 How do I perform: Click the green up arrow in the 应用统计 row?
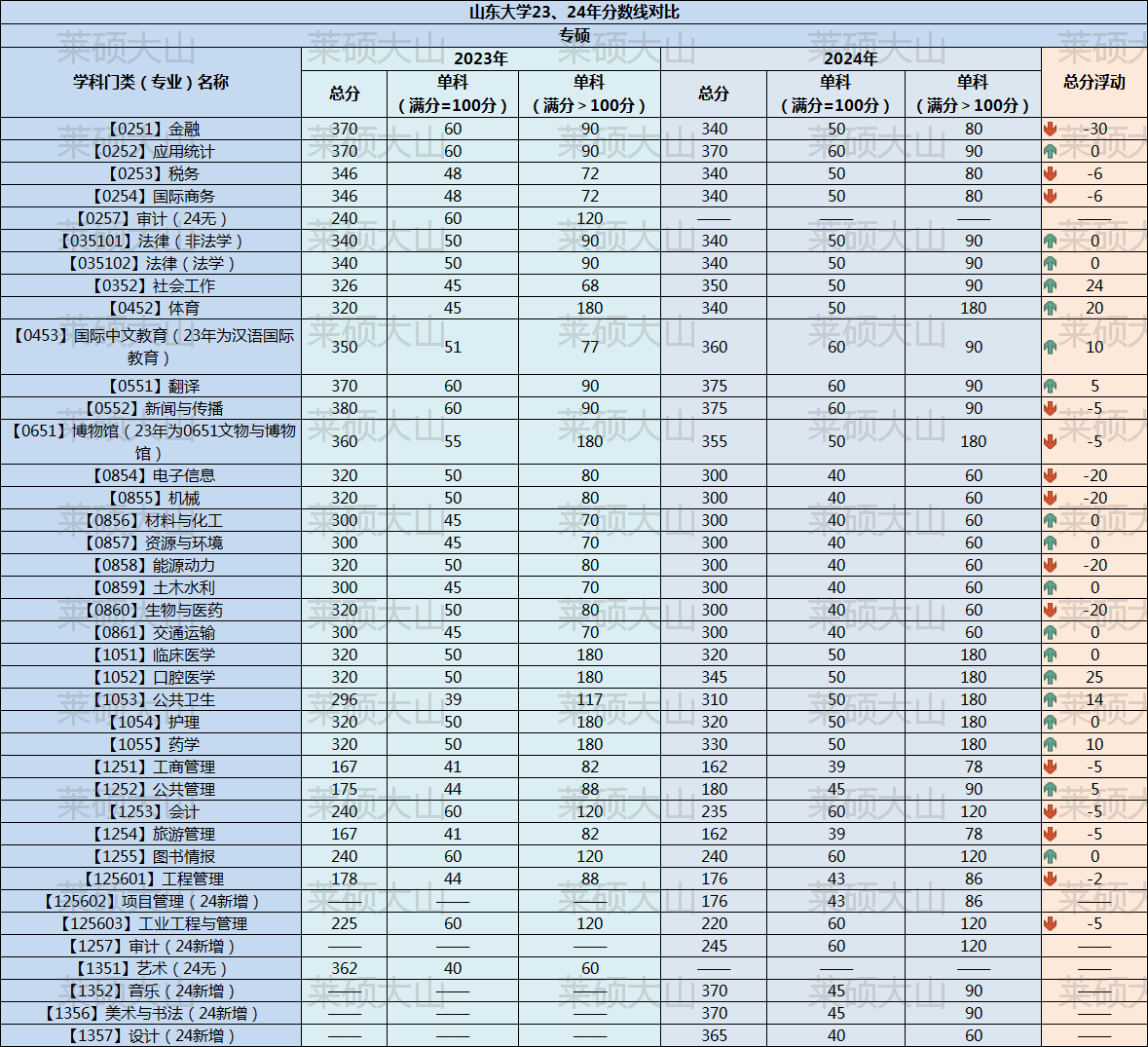1050,151
